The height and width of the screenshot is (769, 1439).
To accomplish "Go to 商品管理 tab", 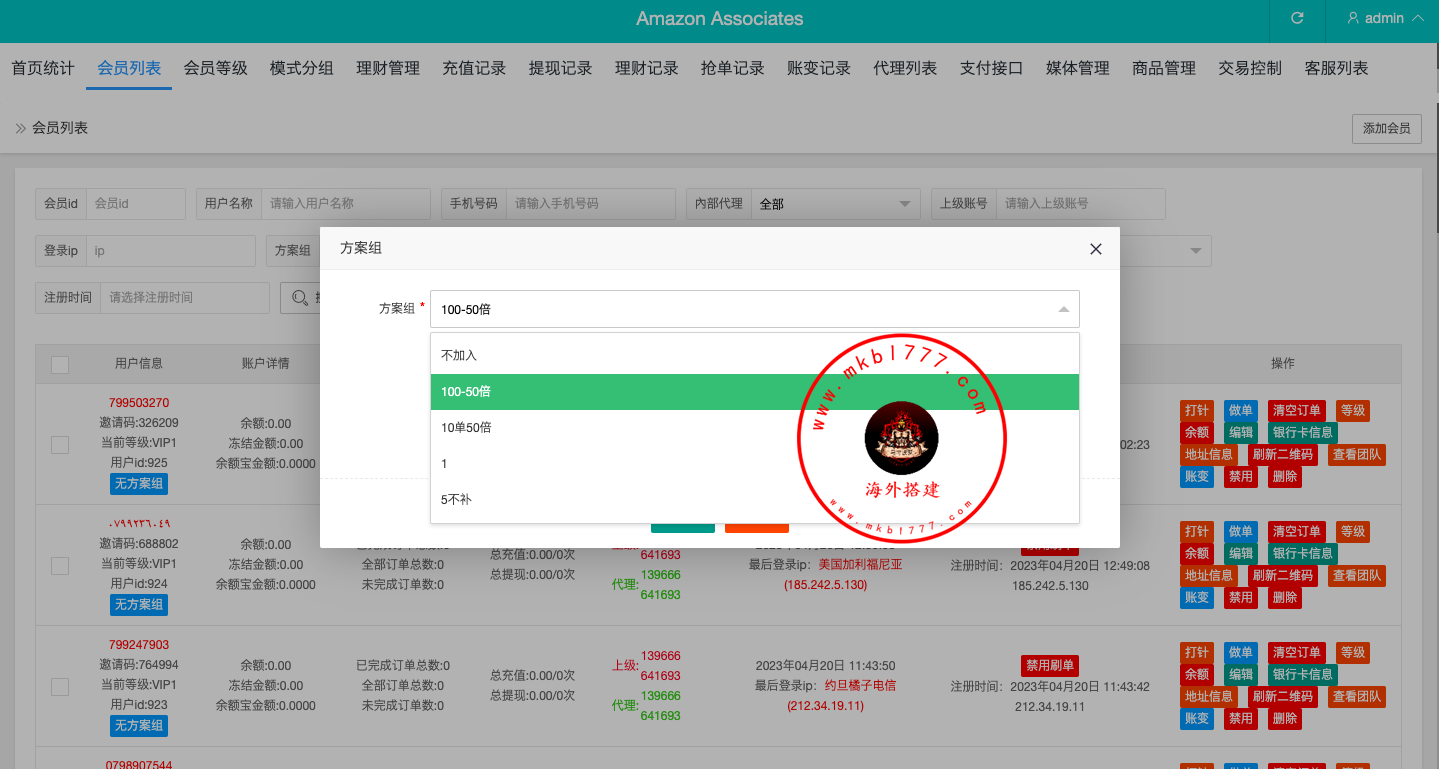I will [1164, 68].
